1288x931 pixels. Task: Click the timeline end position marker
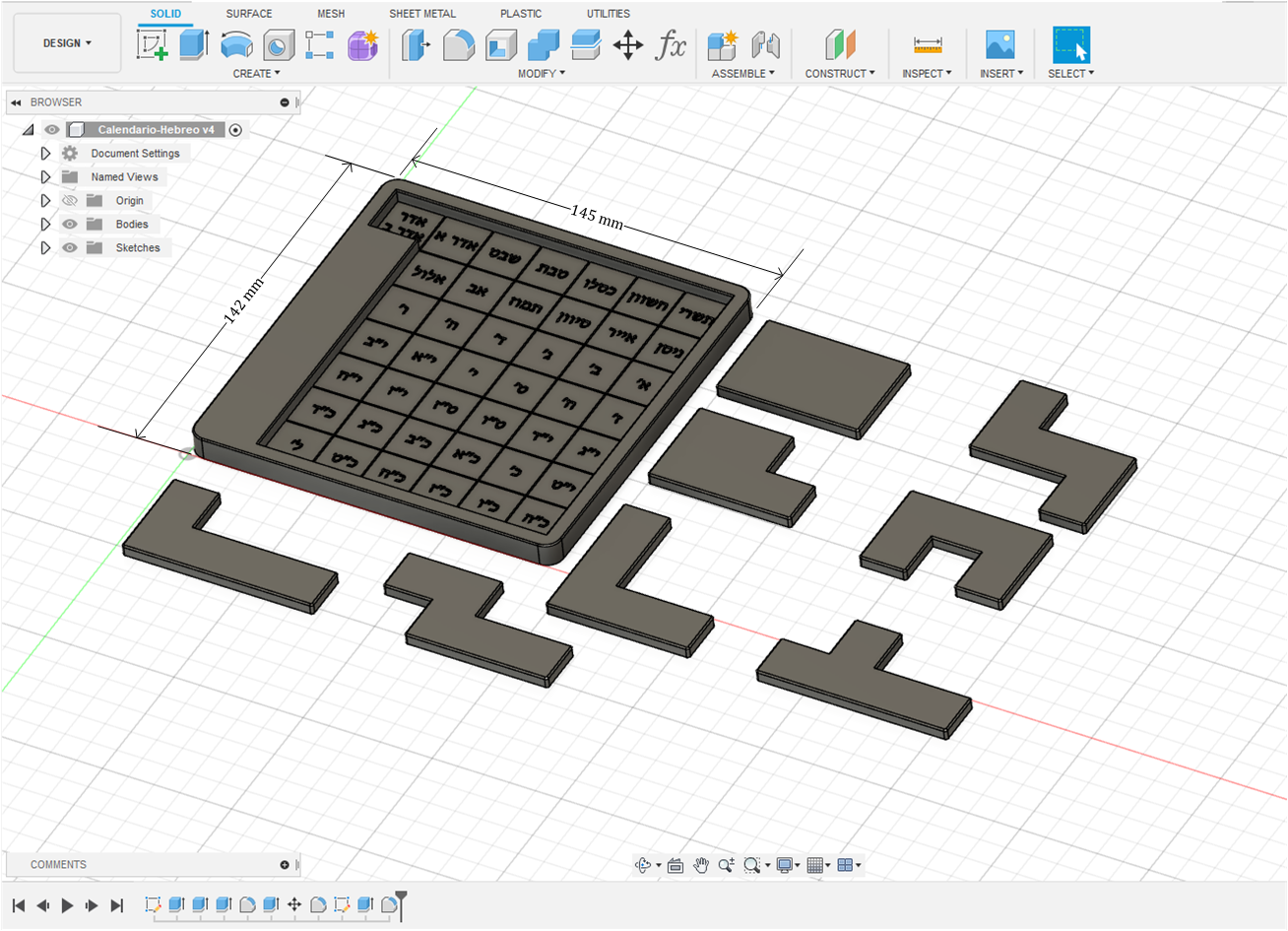pos(401,898)
